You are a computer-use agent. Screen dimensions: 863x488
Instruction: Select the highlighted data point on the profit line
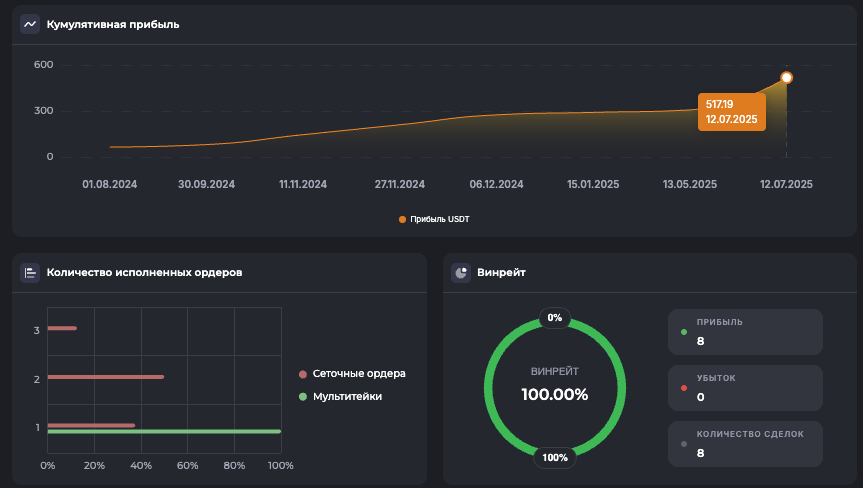click(x=786, y=78)
